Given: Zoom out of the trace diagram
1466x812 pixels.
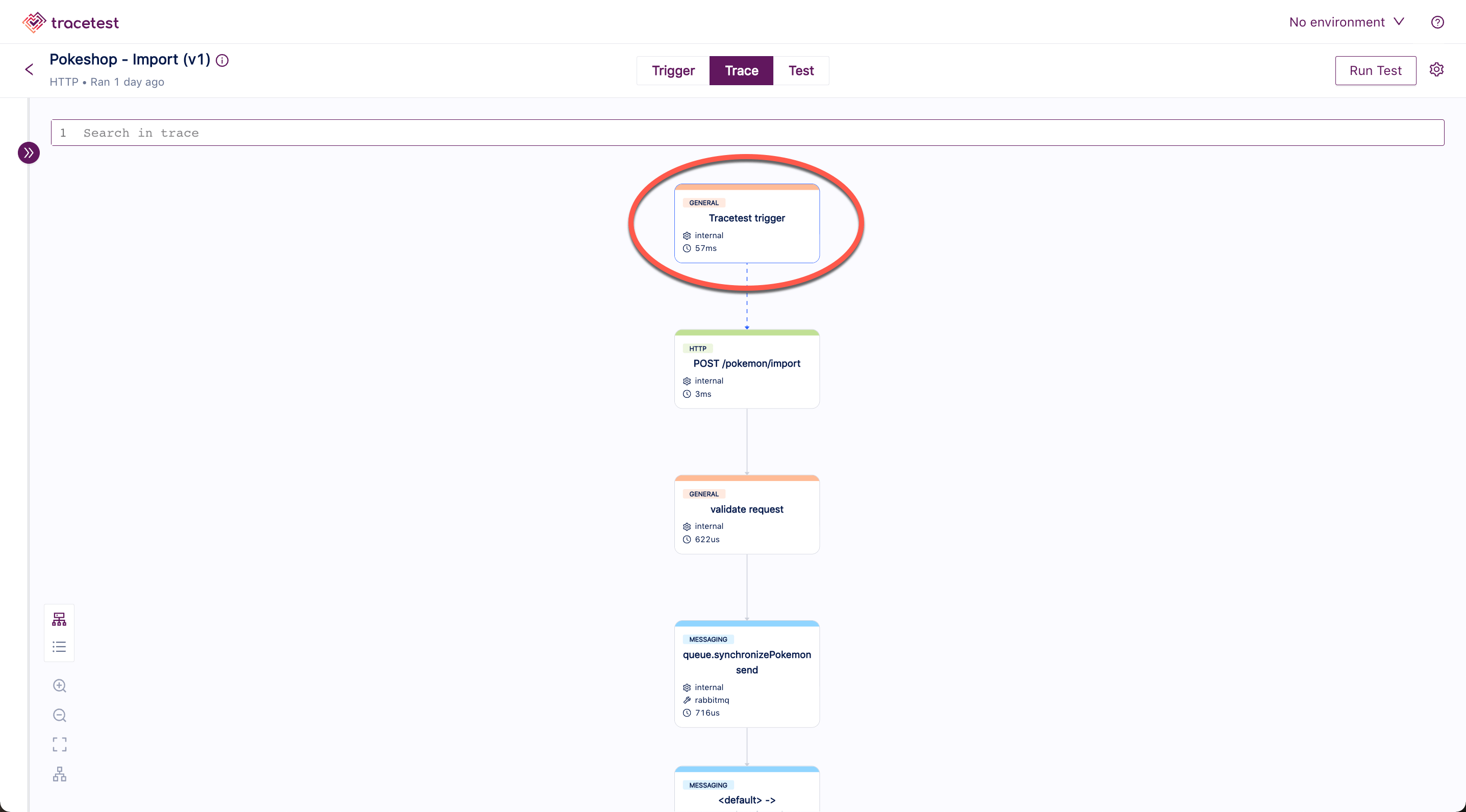Looking at the screenshot, I should point(59,715).
